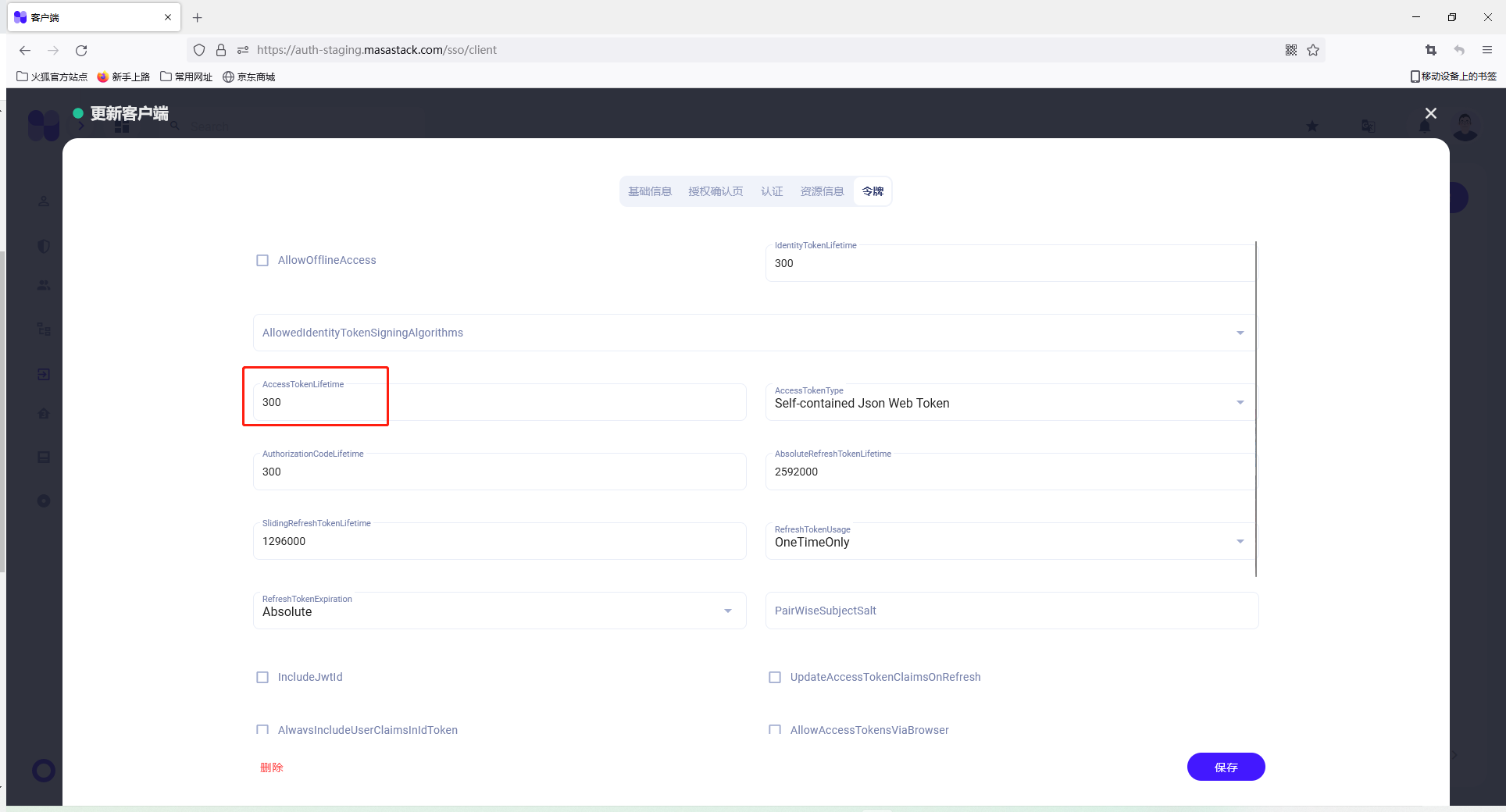Expand the AccessTokenType dropdown

tap(1240, 402)
